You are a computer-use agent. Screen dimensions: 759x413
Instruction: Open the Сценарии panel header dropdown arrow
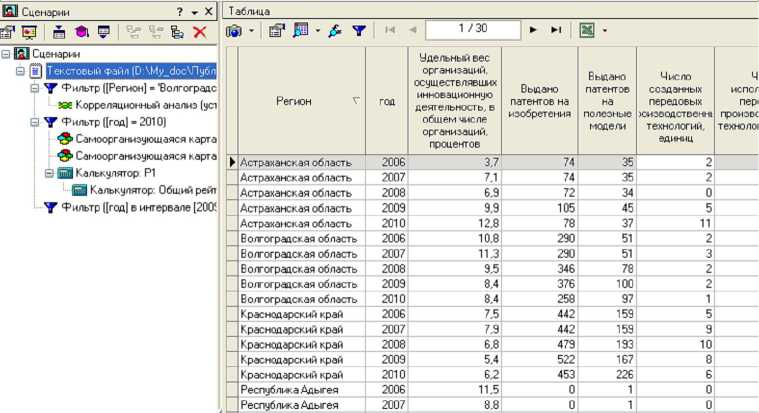(195, 10)
